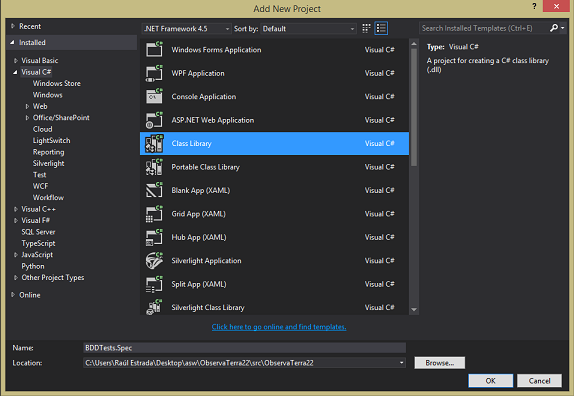Screen dimensions: 574x396
Task: Collapse the Visual C# node
Action: pos(15,72)
